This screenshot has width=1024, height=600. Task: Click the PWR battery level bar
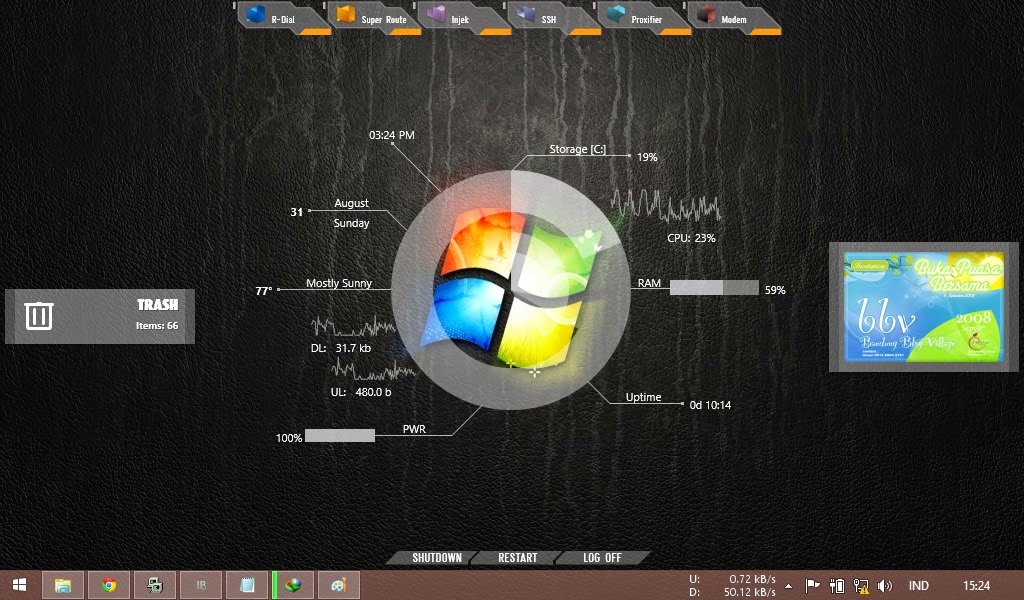[x=340, y=435]
